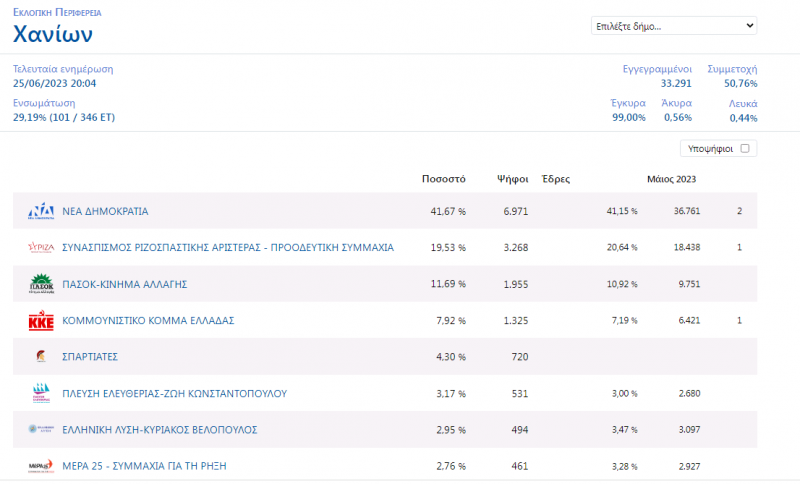Image resolution: width=800 pixels, height=484 pixels.
Task: Click the ΜέΡΑ25 party logo
Action: coord(41,466)
